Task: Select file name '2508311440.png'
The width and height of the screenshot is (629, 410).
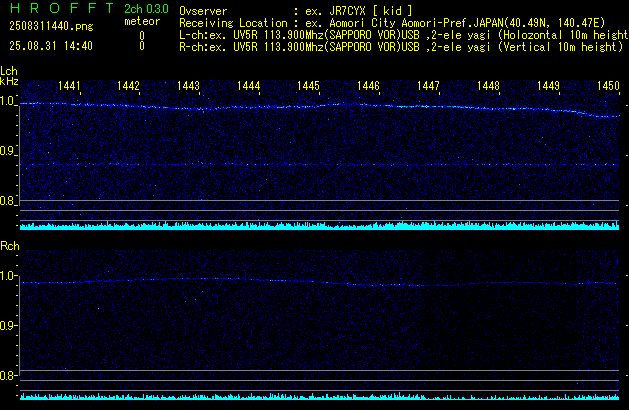Action: (51, 26)
